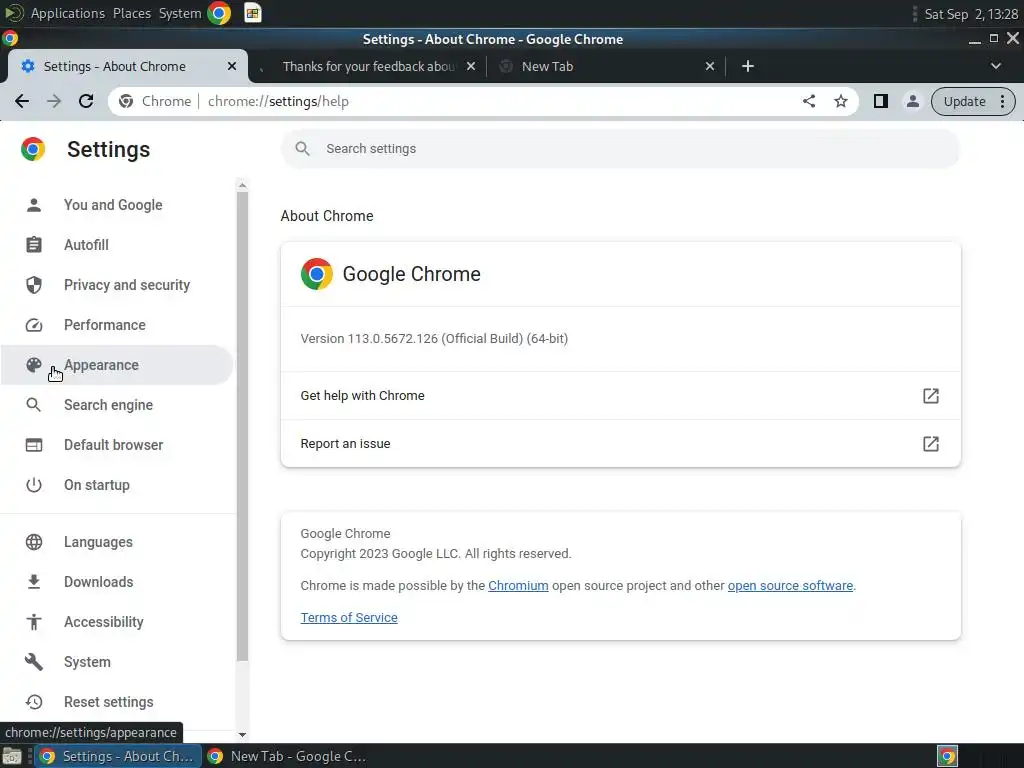Click the Reset settings history icon
Screen dimensions: 1024x768
click(x=34, y=702)
